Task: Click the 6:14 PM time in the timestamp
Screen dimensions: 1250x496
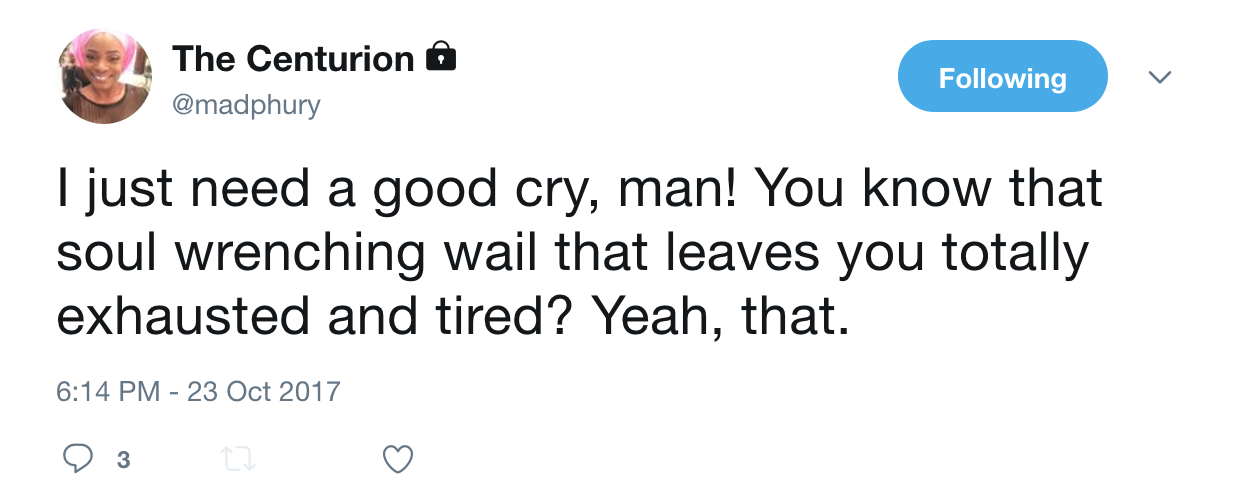Action: pyautogui.click(x=109, y=391)
